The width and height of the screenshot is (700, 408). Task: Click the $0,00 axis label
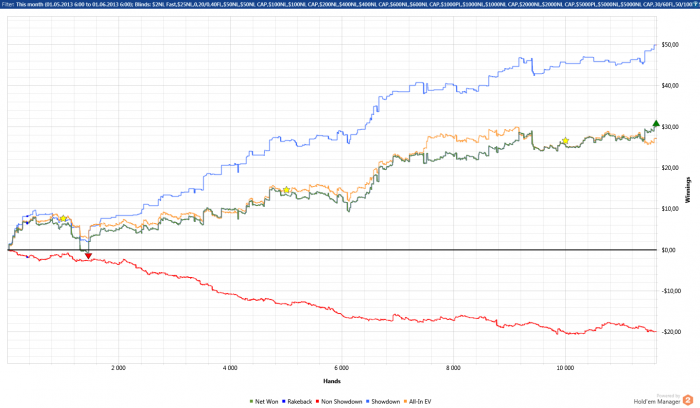[670, 250]
